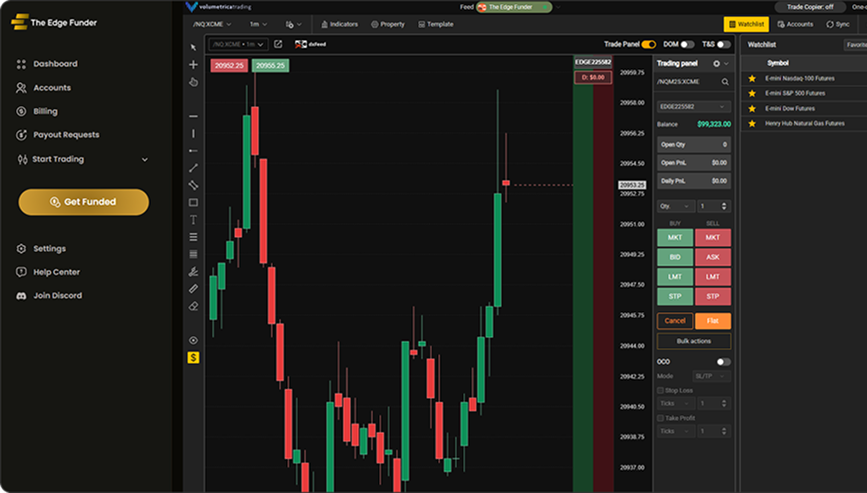
Task: Click Join Discord link
Action: (x=49, y=296)
